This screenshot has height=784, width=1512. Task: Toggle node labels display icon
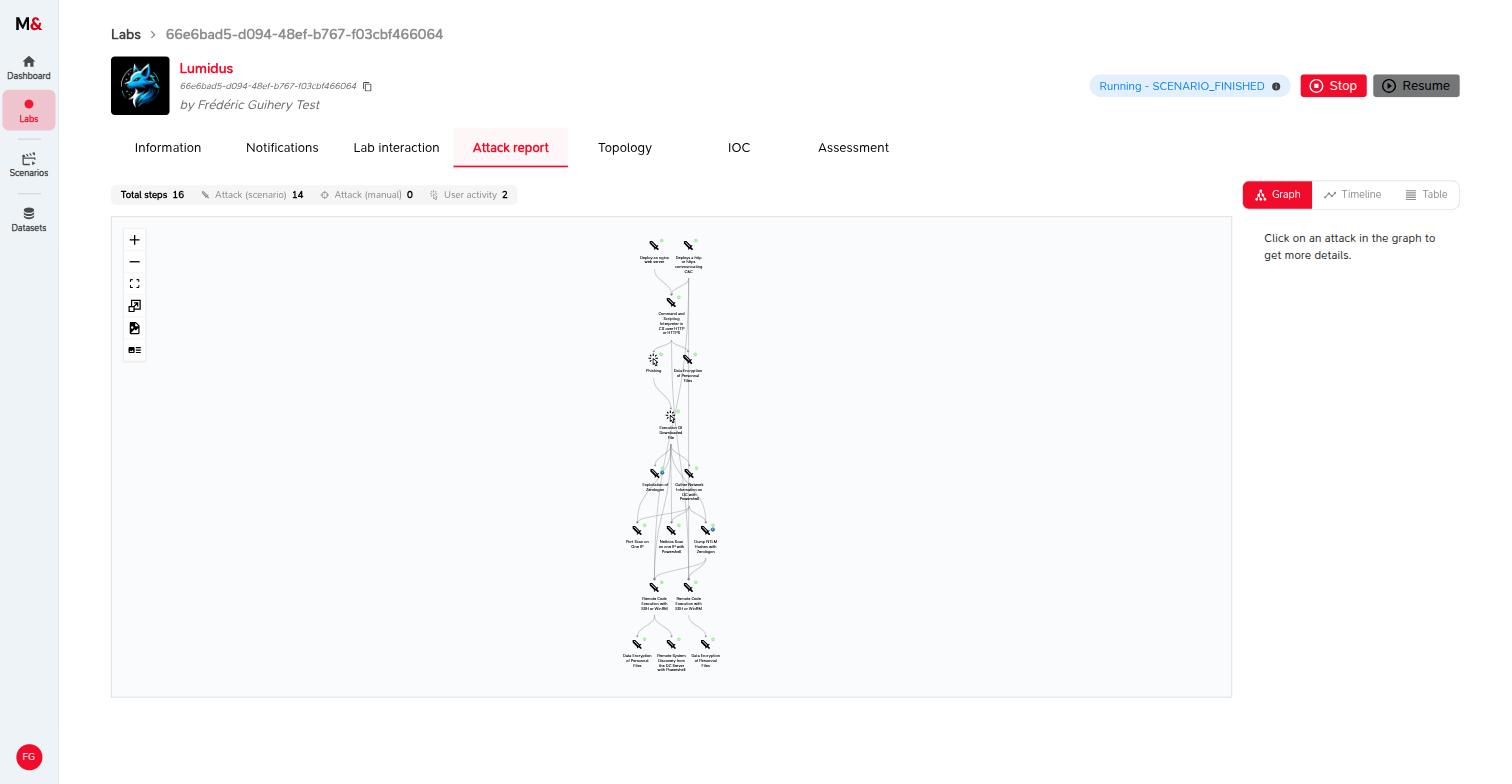click(x=134, y=350)
